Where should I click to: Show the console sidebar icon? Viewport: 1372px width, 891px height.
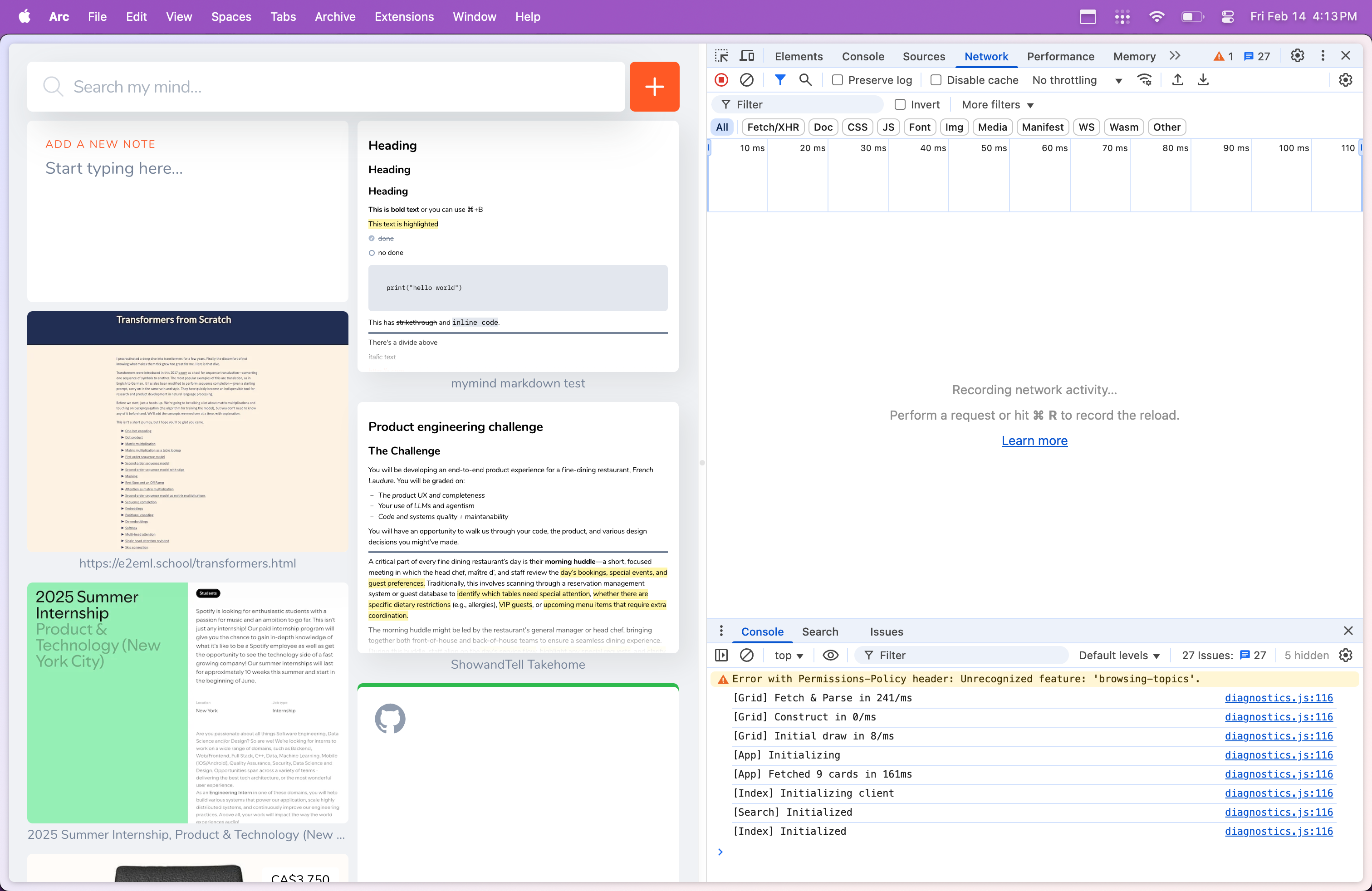coord(721,655)
